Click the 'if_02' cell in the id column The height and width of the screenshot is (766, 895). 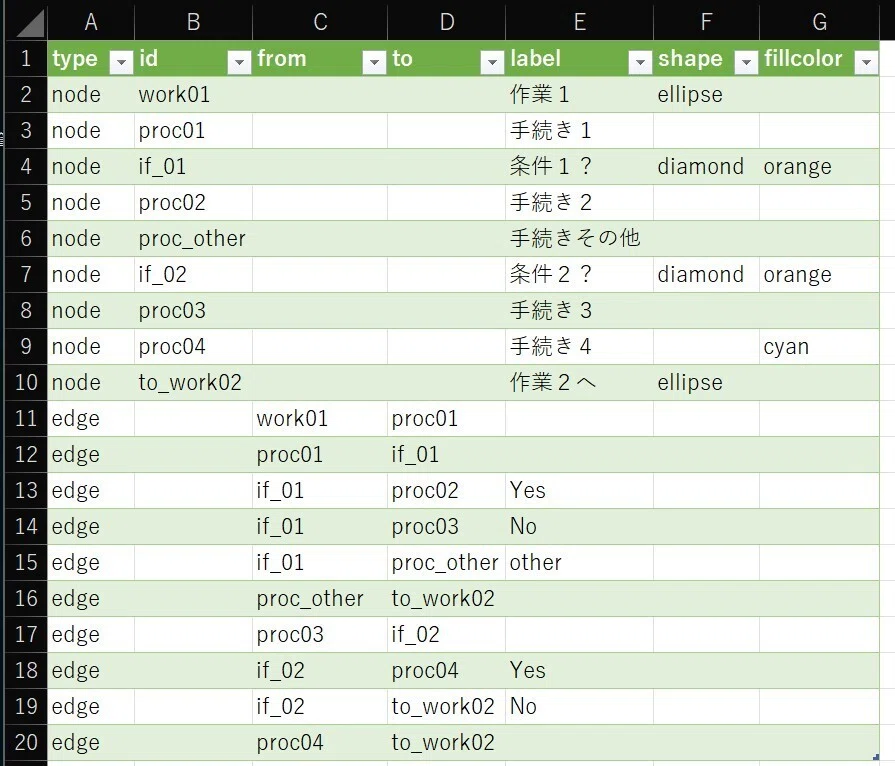tap(193, 275)
